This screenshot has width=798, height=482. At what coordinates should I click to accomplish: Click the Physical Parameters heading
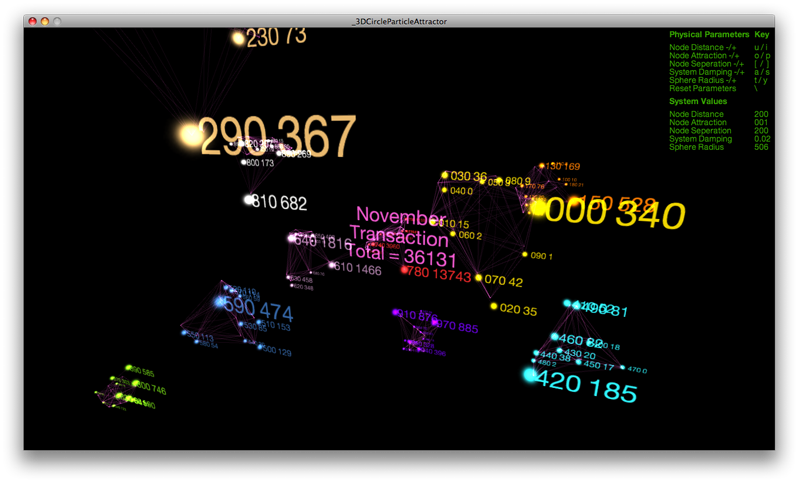(x=708, y=34)
